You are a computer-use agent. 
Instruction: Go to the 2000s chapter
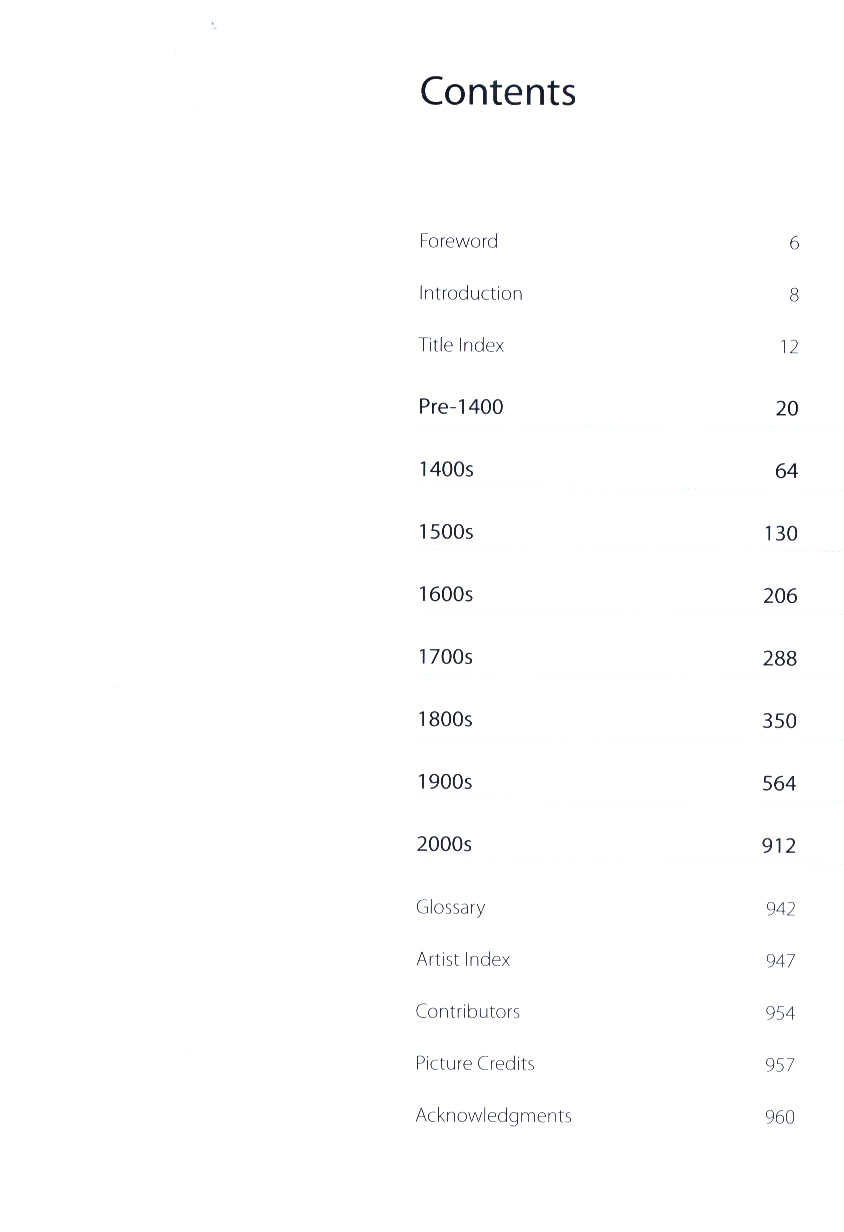point(444,844)
